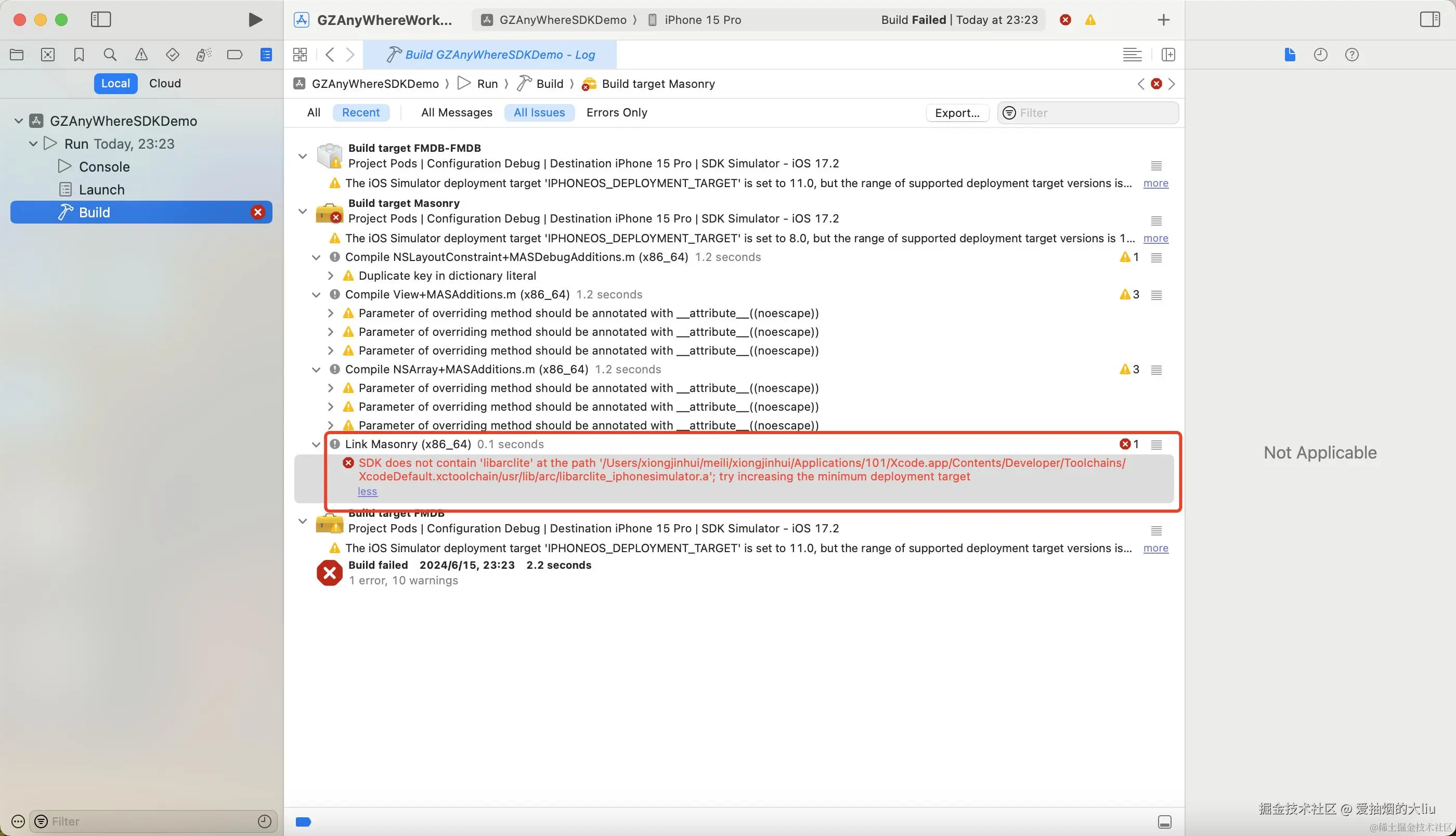Click the Export... button
Viewport: 1456px width, 836px height.
(956, 113)
